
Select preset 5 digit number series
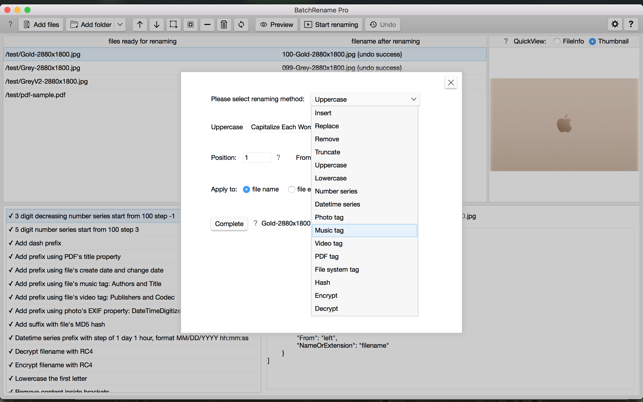pyautogui.click(x=93, y=230)
